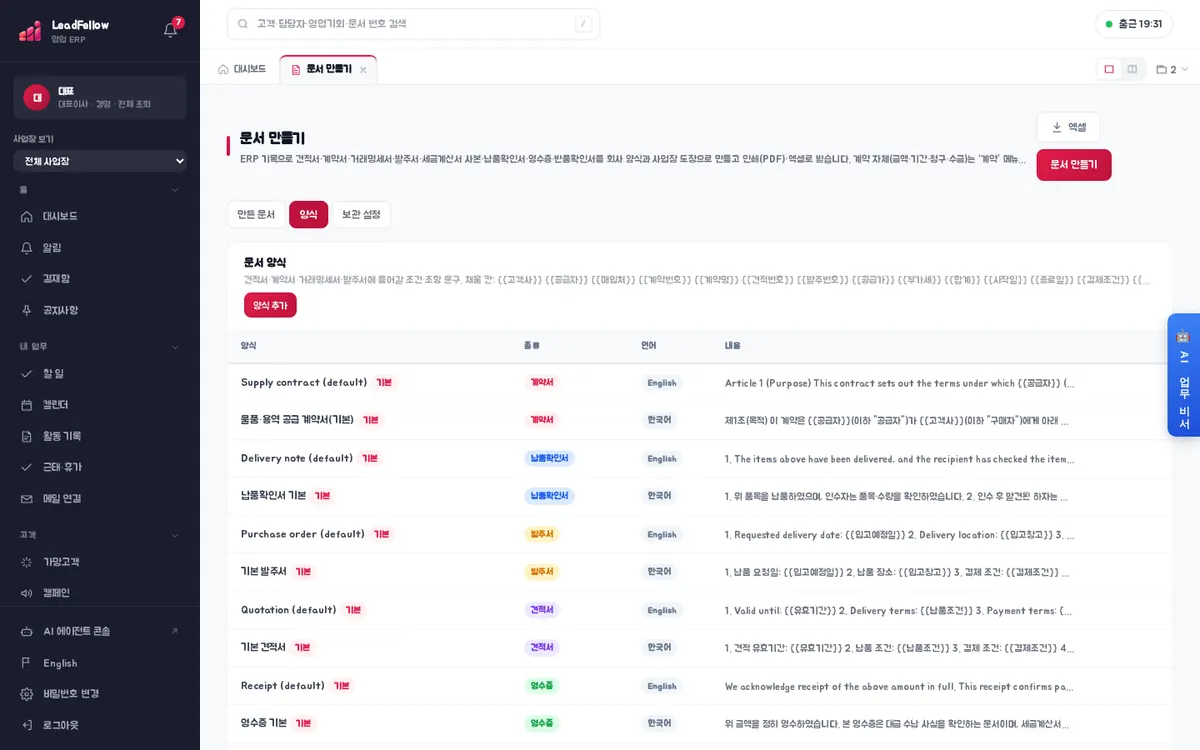Image resolution: width=1200 pixels, height=750 pixels.
Task: Open 결재함 in the sidebar
Action: (x=100, y=278)
